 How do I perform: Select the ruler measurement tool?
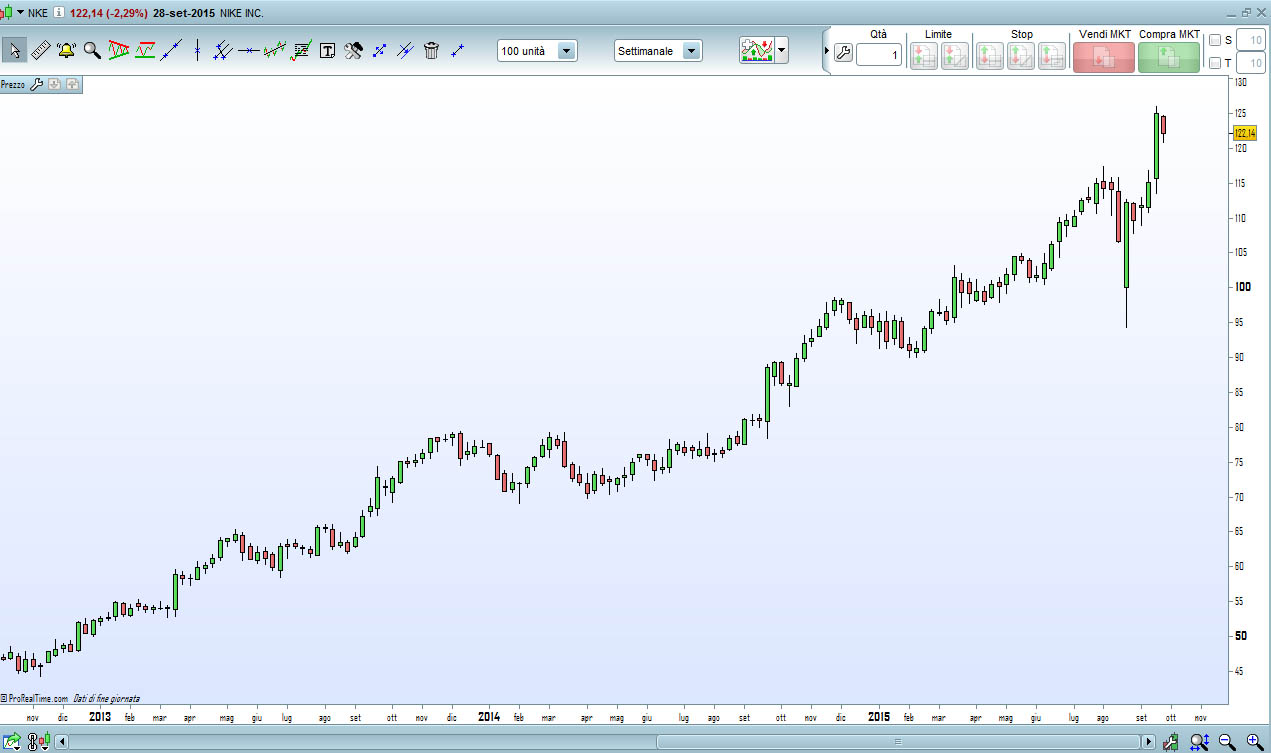[x=41, y=50]
